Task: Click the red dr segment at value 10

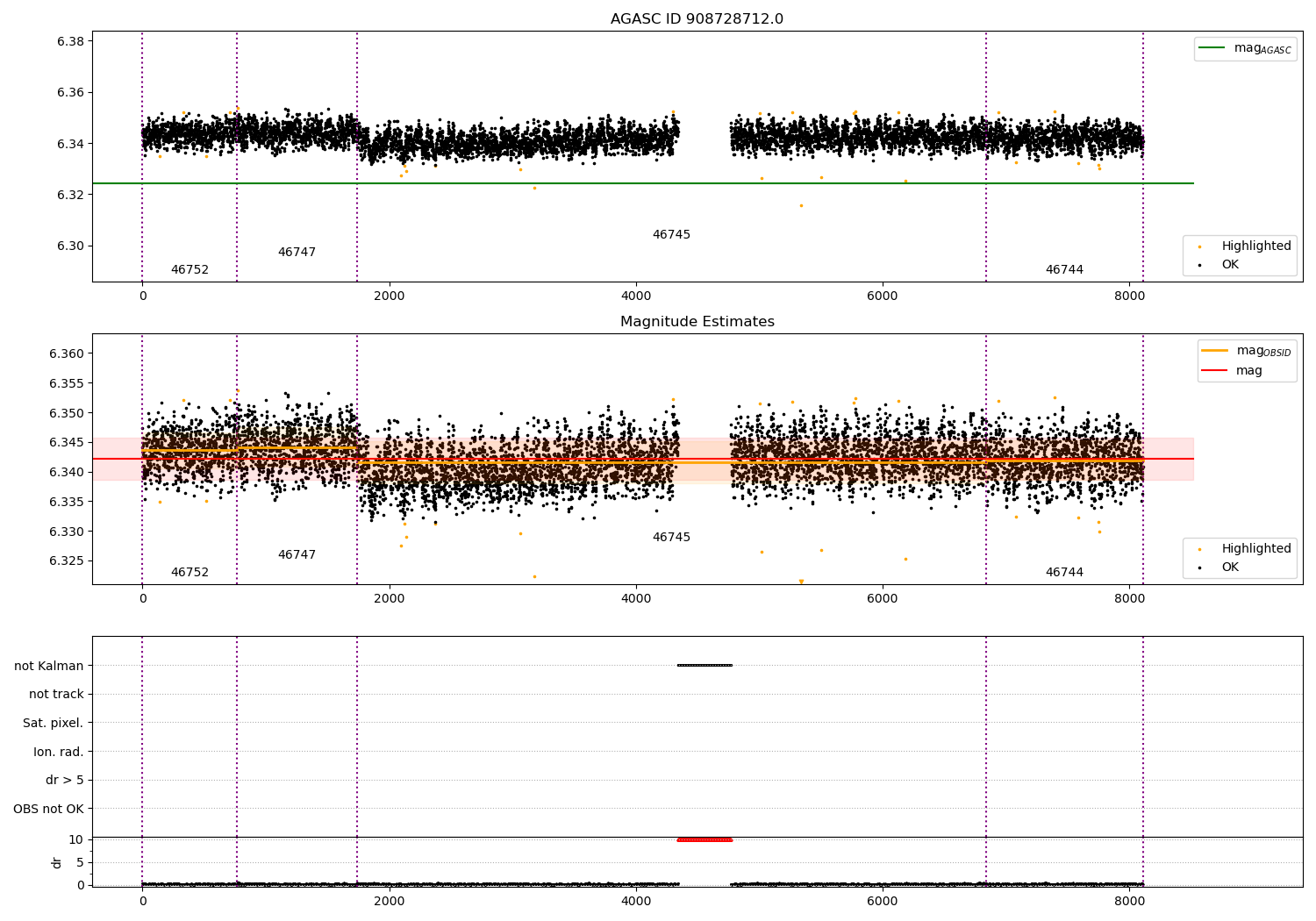Action: point(704,839)
